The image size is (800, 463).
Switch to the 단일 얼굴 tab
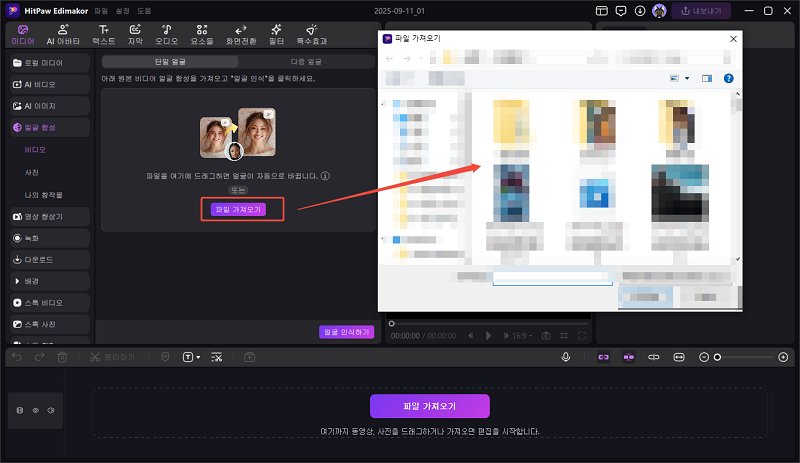click(x=170, y=62)
